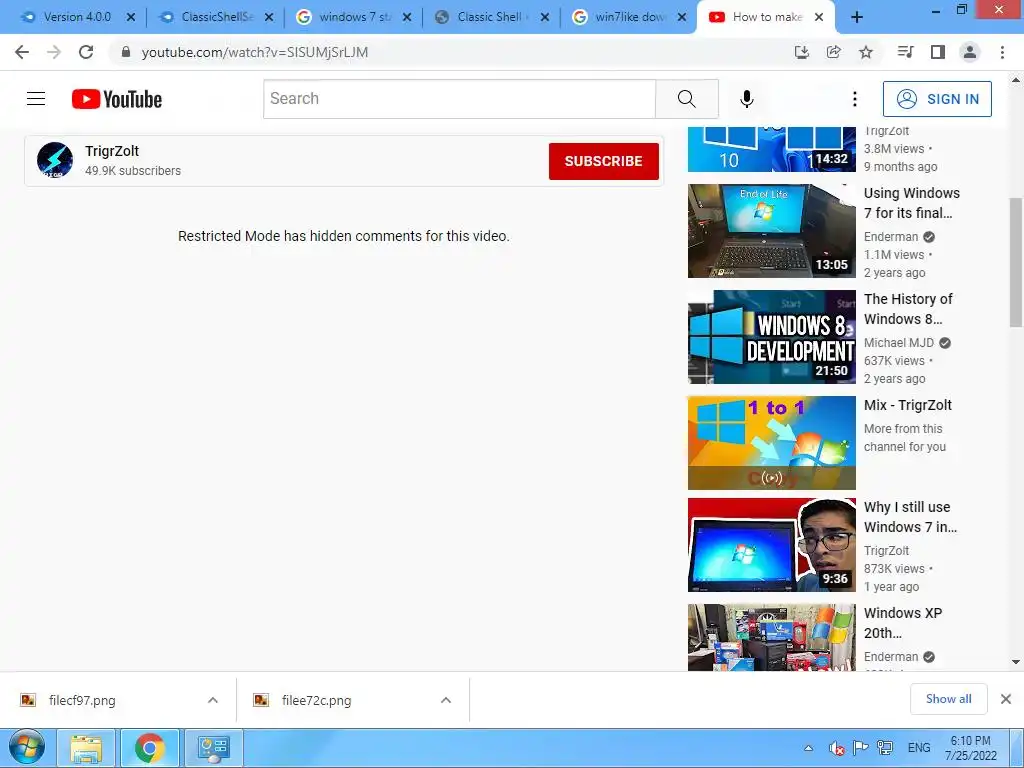
Task: Click the muted volume tray icon
Action: pyautogui.click(x=836, y=748)
